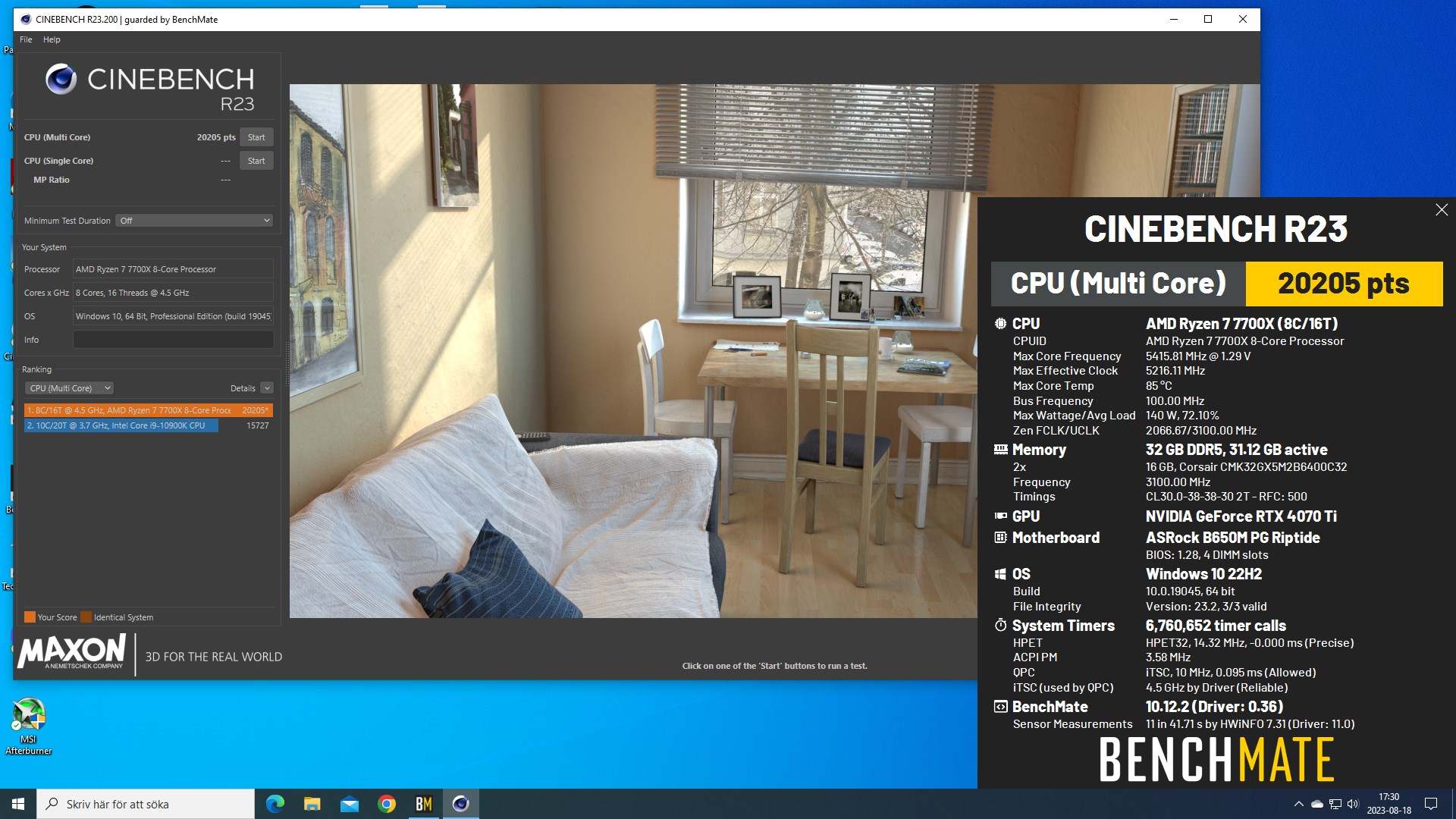Start the CPU Multi Core test
This screenshot has height=819, width=1456.
(x=256, y=137)
